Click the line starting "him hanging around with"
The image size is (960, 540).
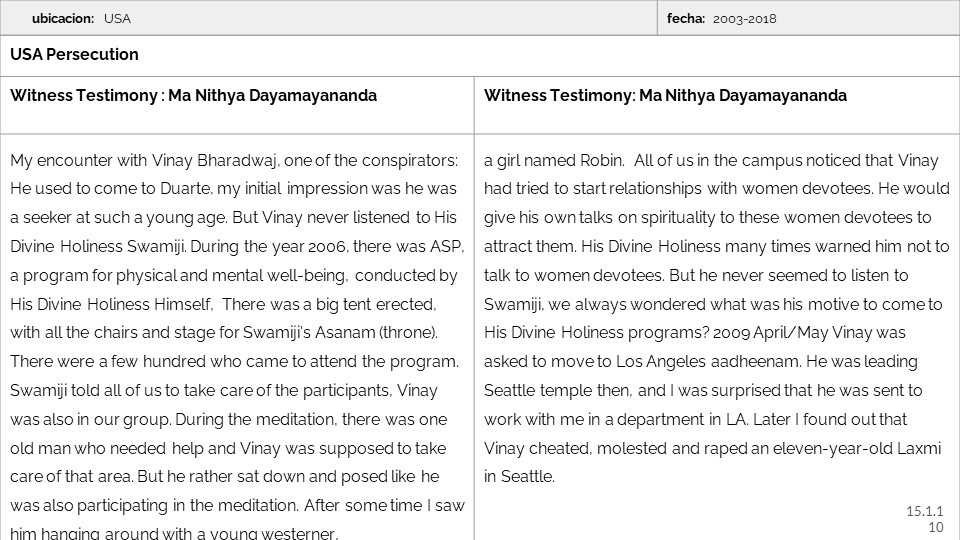174,533
